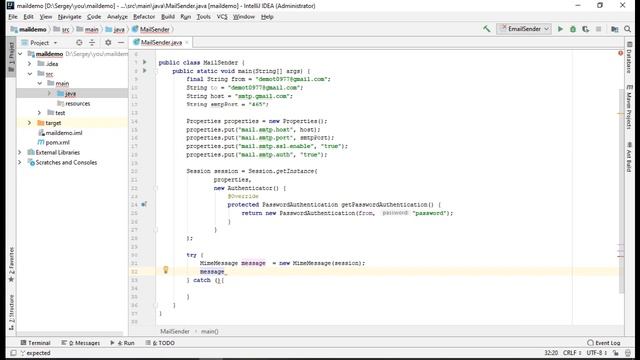
Task: Click the red error indicator top-right of editor
Action: (620, 53)
